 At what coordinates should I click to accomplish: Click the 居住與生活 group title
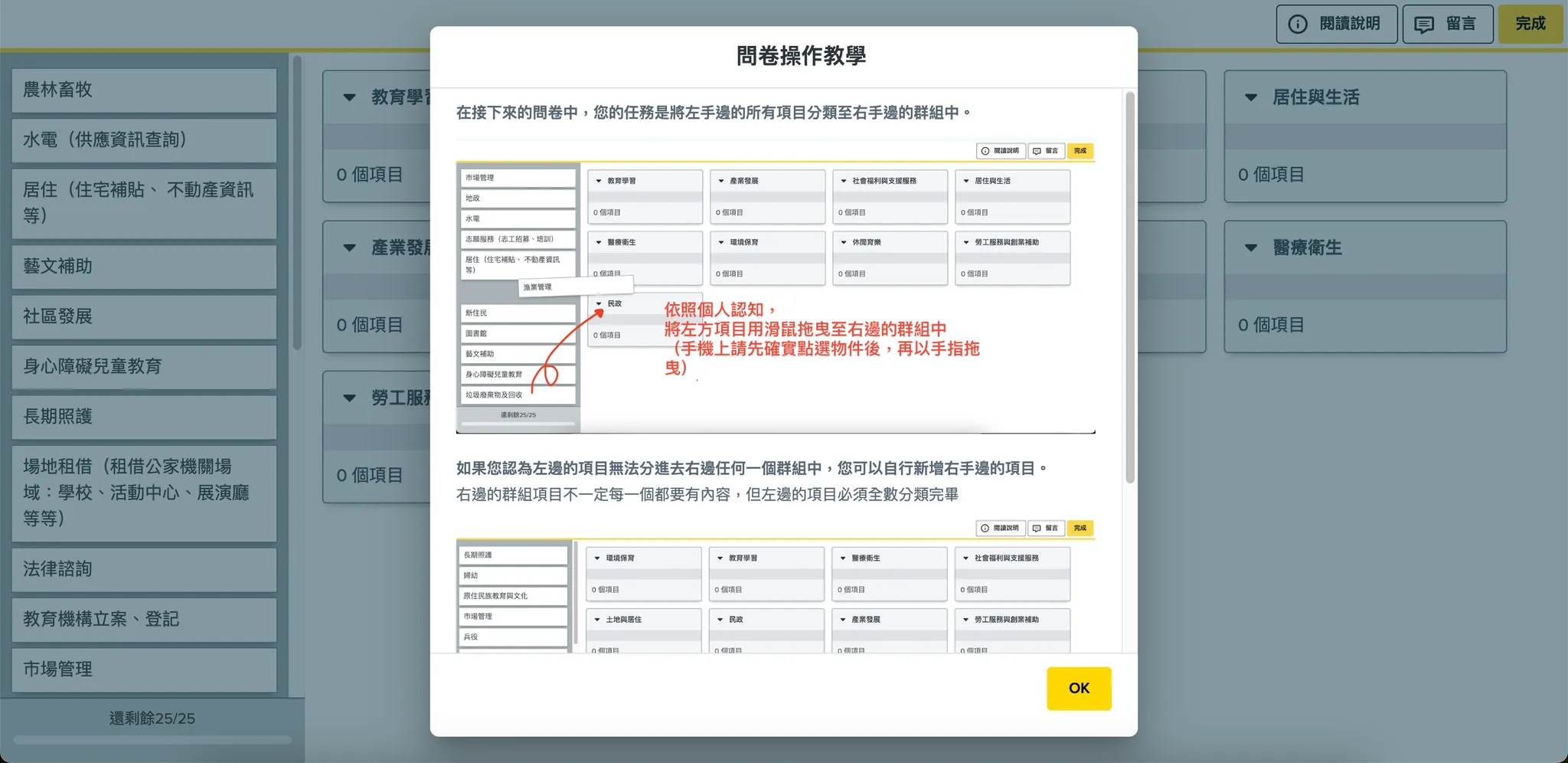pyautogui.click(x=1316, y=97)
